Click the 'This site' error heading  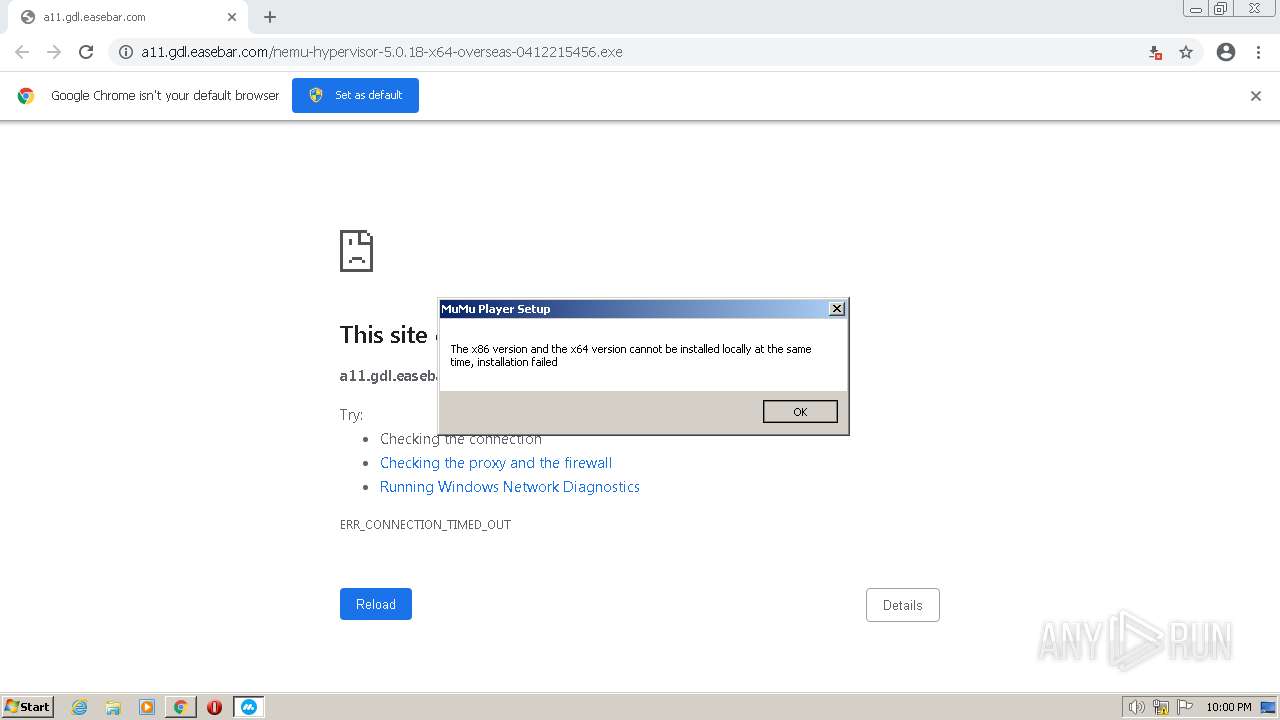[x=384, y=335]
